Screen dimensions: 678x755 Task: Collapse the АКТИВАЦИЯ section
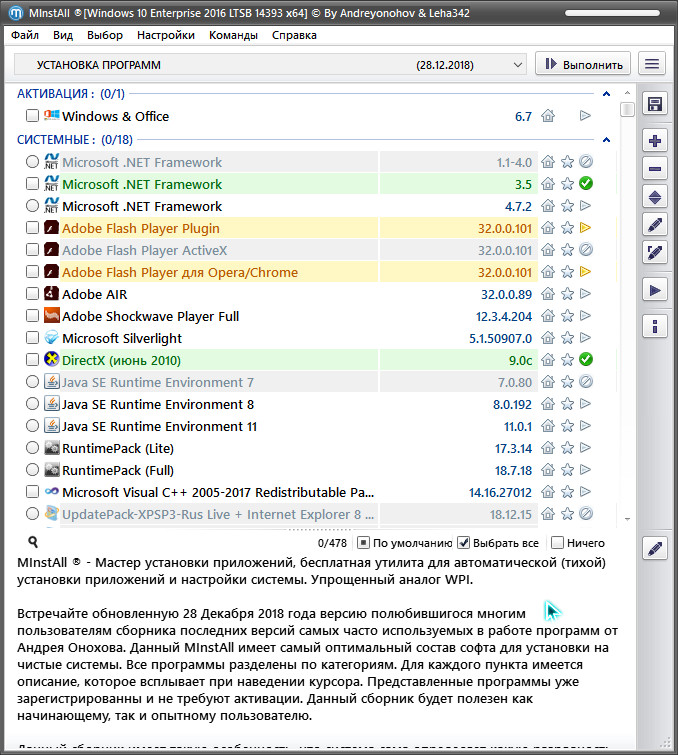pyautogui.click(x=606, y=94)
